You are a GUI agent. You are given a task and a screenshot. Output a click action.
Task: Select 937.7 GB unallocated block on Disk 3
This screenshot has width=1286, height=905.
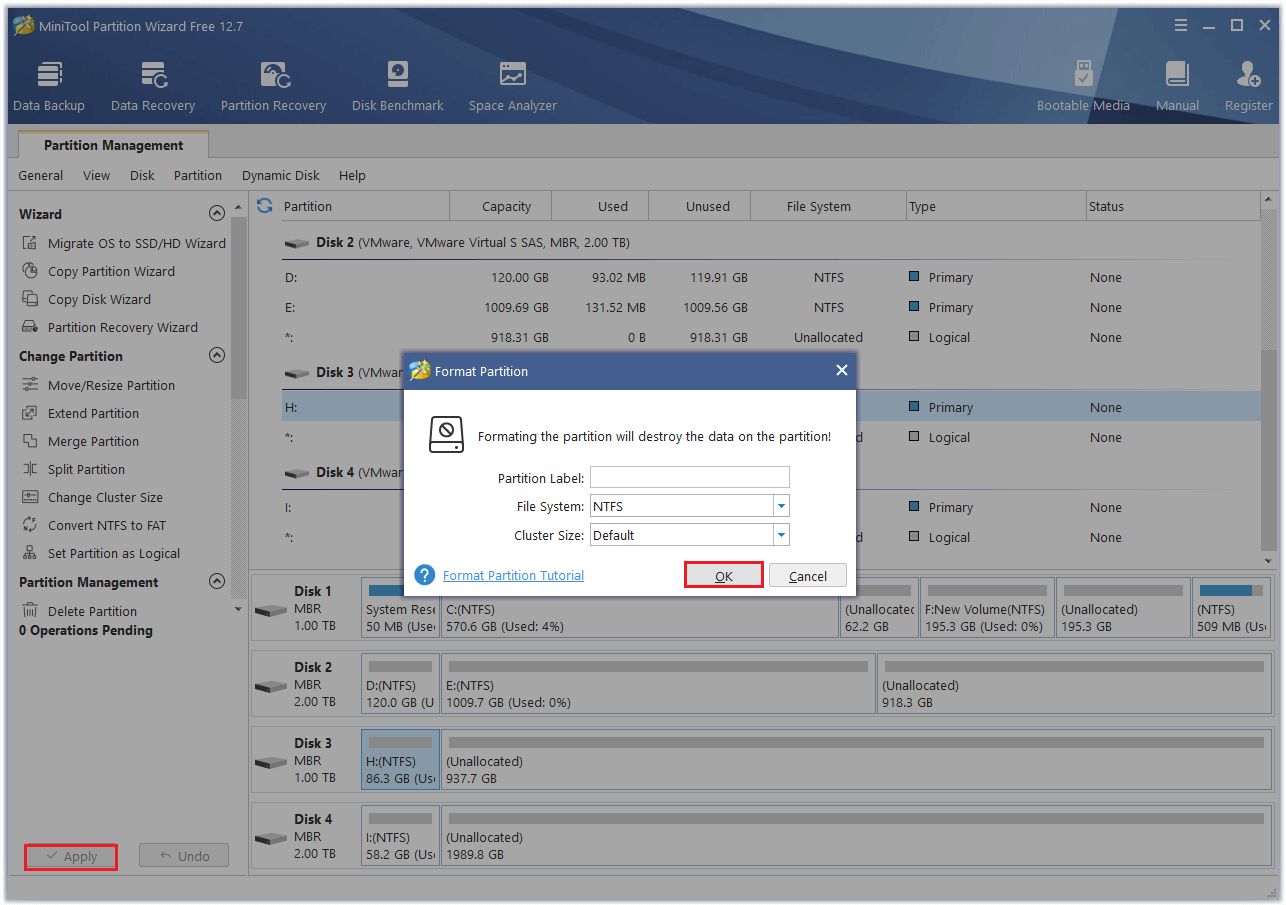click(856, 759)
